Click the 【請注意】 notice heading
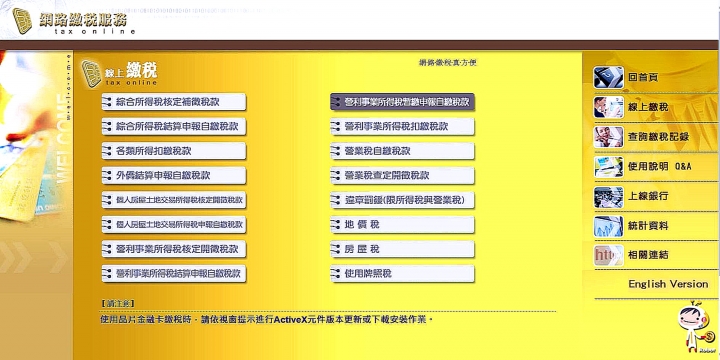Viewport: 720px width, 360px height. click(117, 304)
